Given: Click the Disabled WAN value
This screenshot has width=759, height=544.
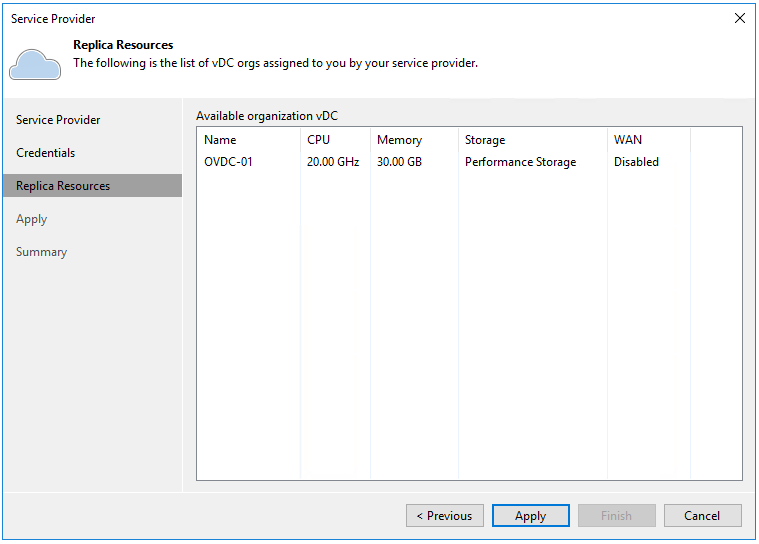Looking at the screenshot, I should (x=636, y=162).
